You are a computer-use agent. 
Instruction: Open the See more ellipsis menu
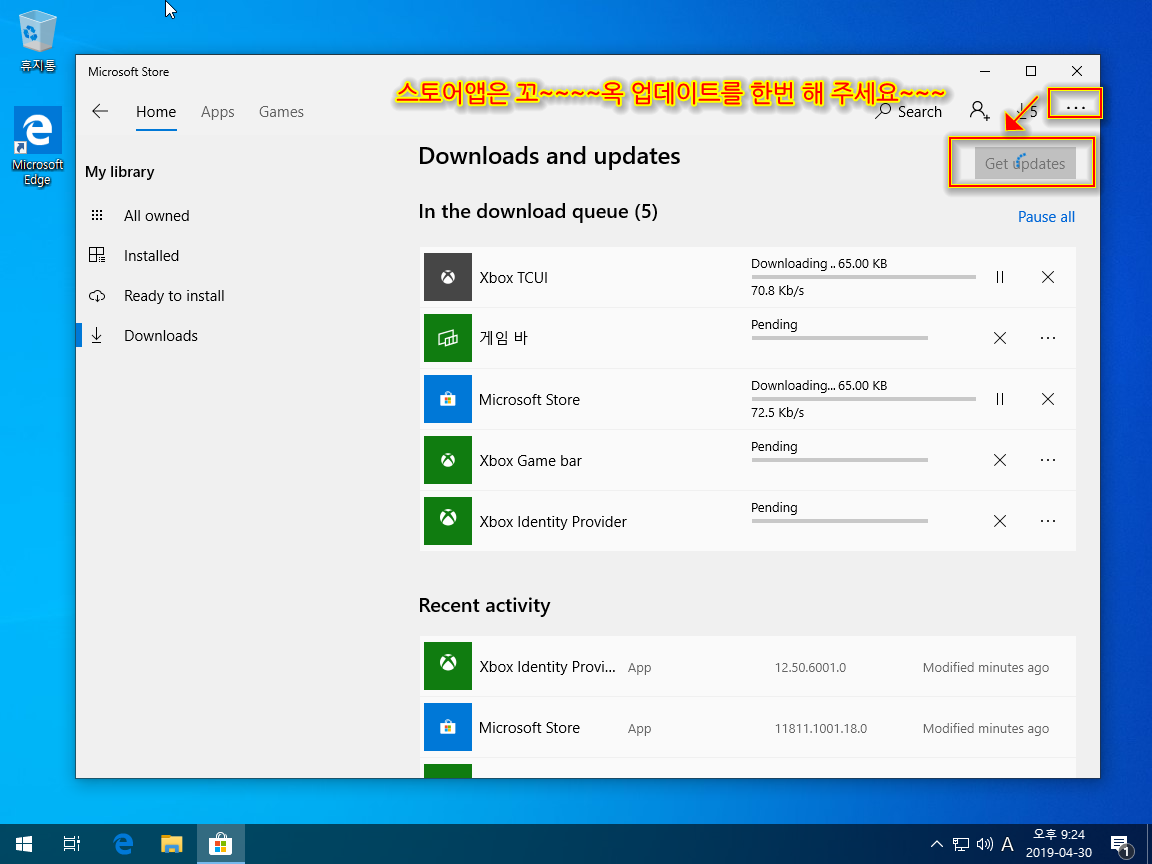1076,107
